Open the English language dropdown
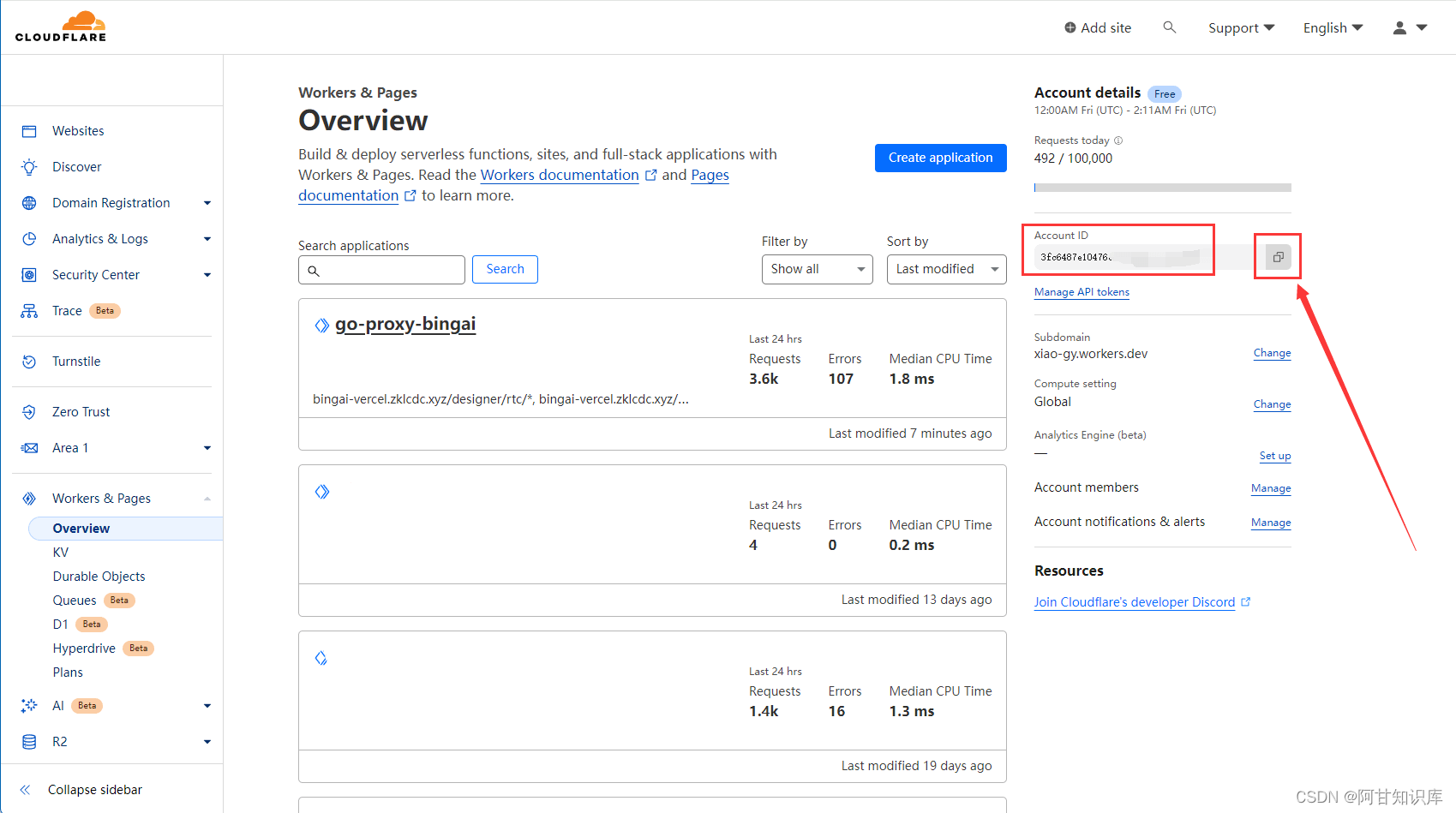Screen dimensions: 1456x813 pos(1333,27)
